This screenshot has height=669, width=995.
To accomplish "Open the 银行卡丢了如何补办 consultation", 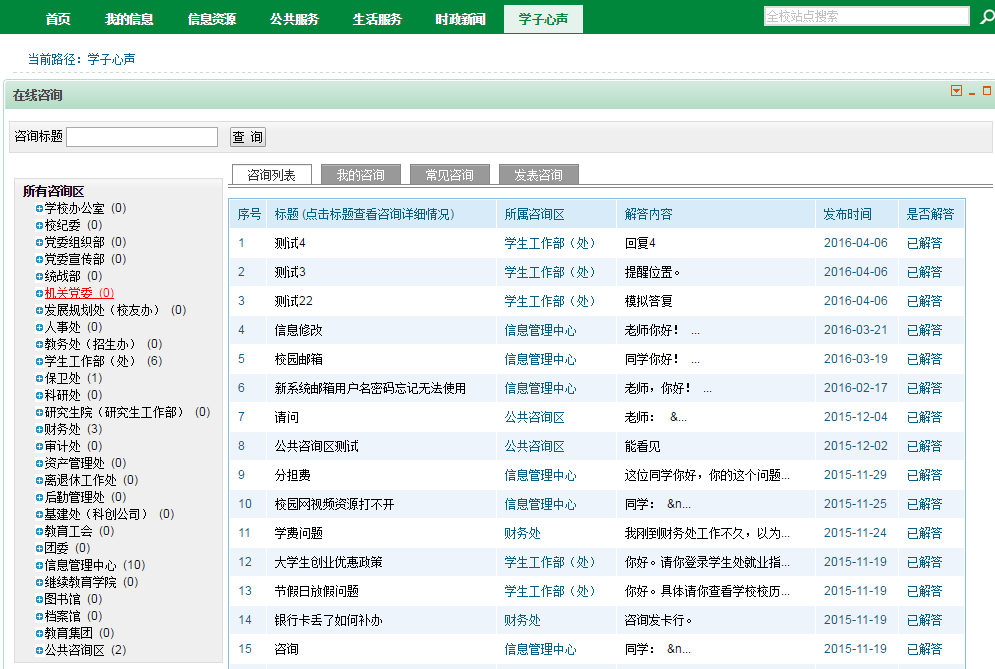I will (x=328, y=620).
